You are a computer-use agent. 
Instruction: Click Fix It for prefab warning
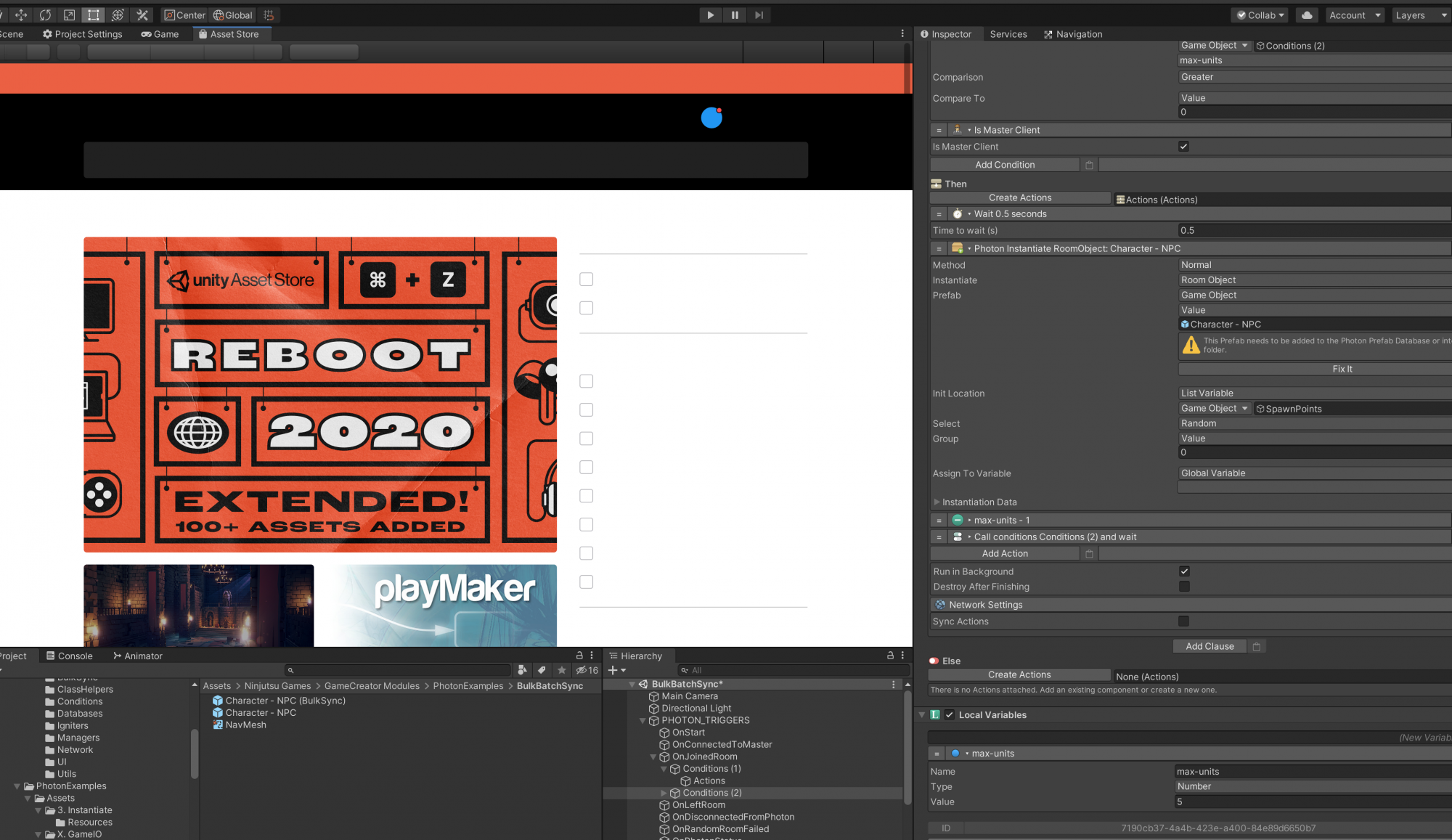[1314, 369]
